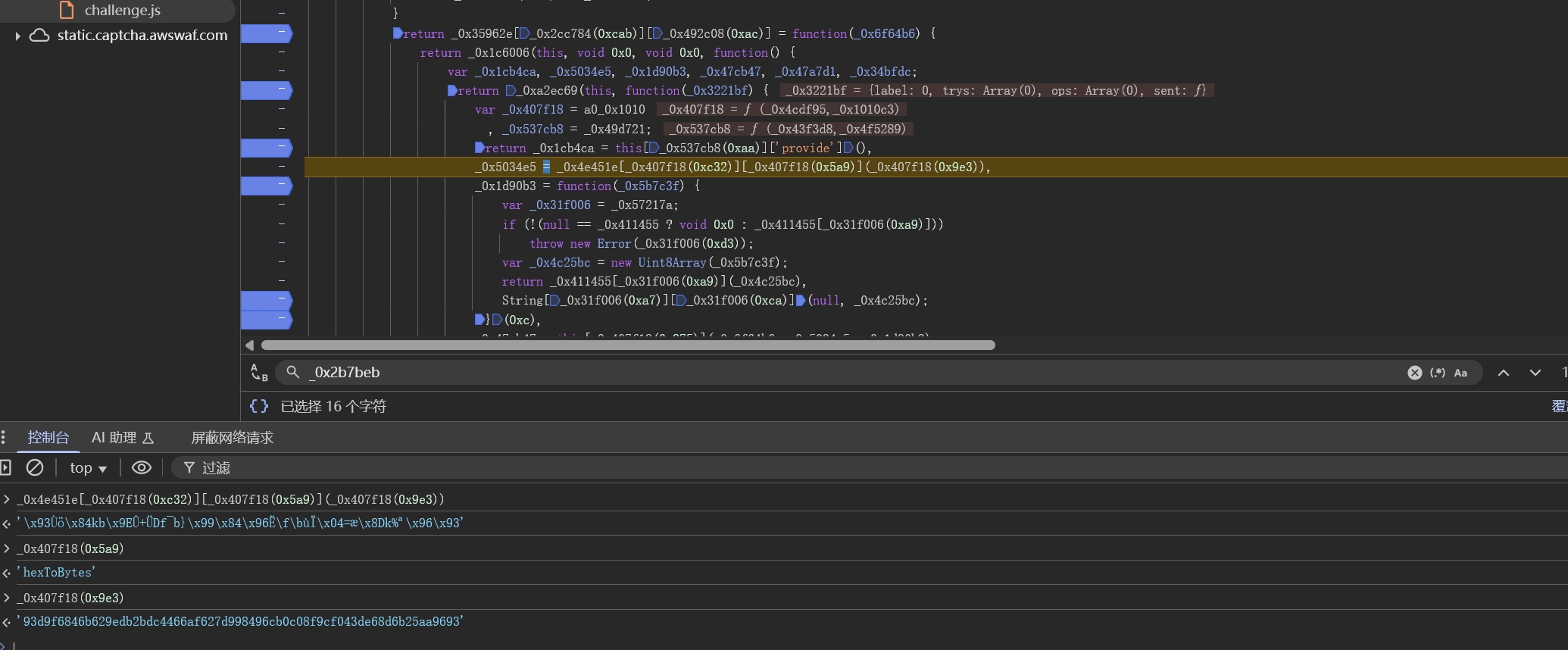Click the inline marker before '_0x31f006(0xa7)'
The width and height of the screenshot is (1568, 650).
[x=555, y=301]
